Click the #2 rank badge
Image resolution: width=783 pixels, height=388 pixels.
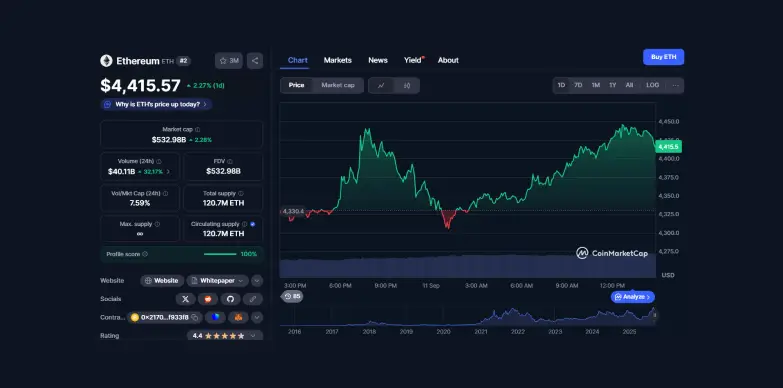(183, 61)
